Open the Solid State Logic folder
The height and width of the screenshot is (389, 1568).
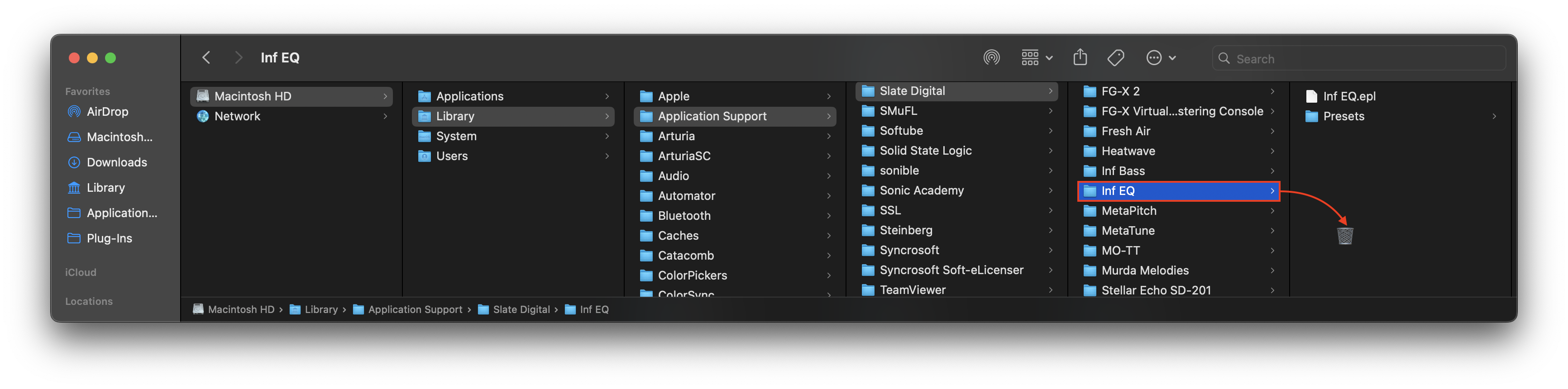coord(956,151)
